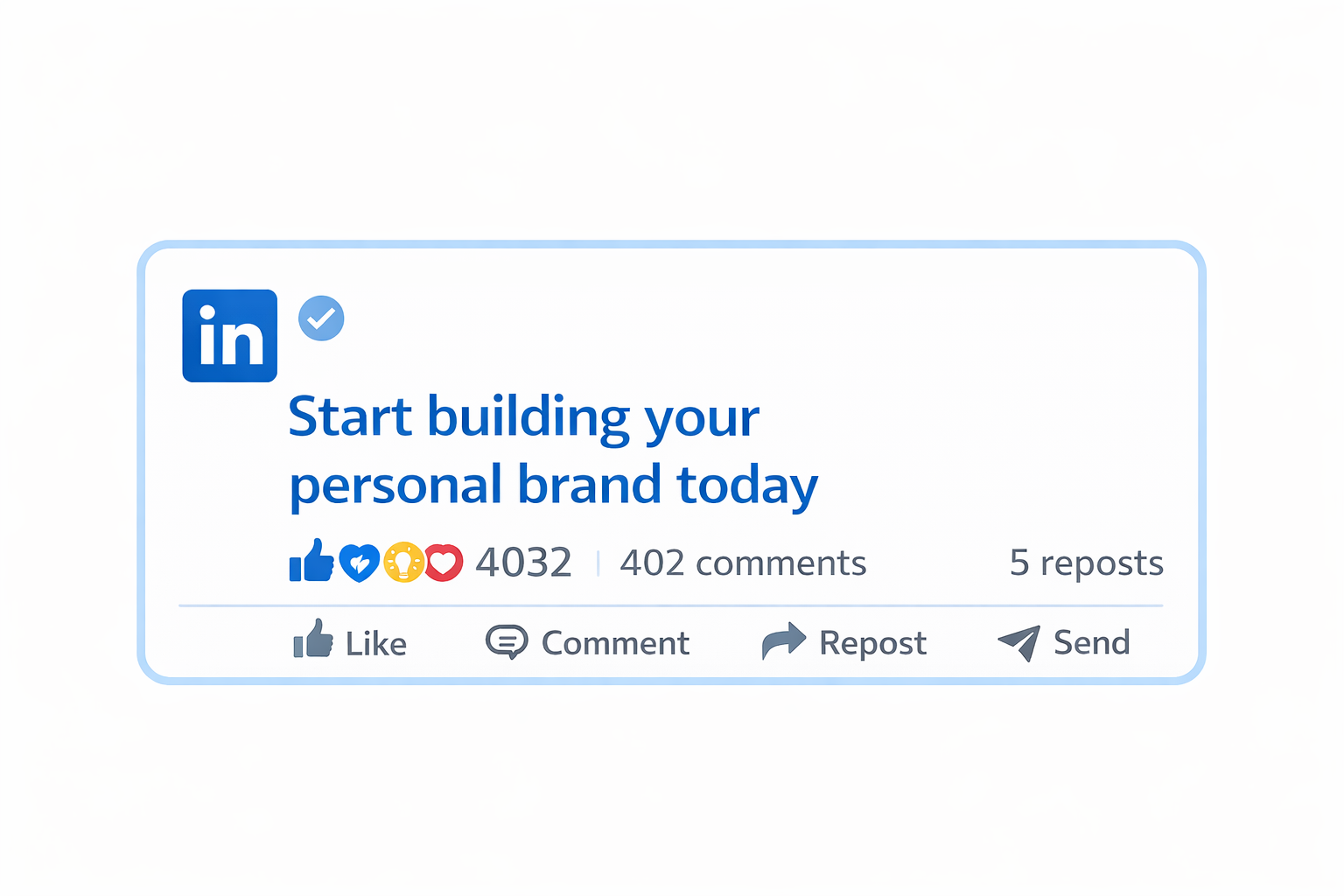Open the "Start building your personal brand today" headline

point(551,450)
